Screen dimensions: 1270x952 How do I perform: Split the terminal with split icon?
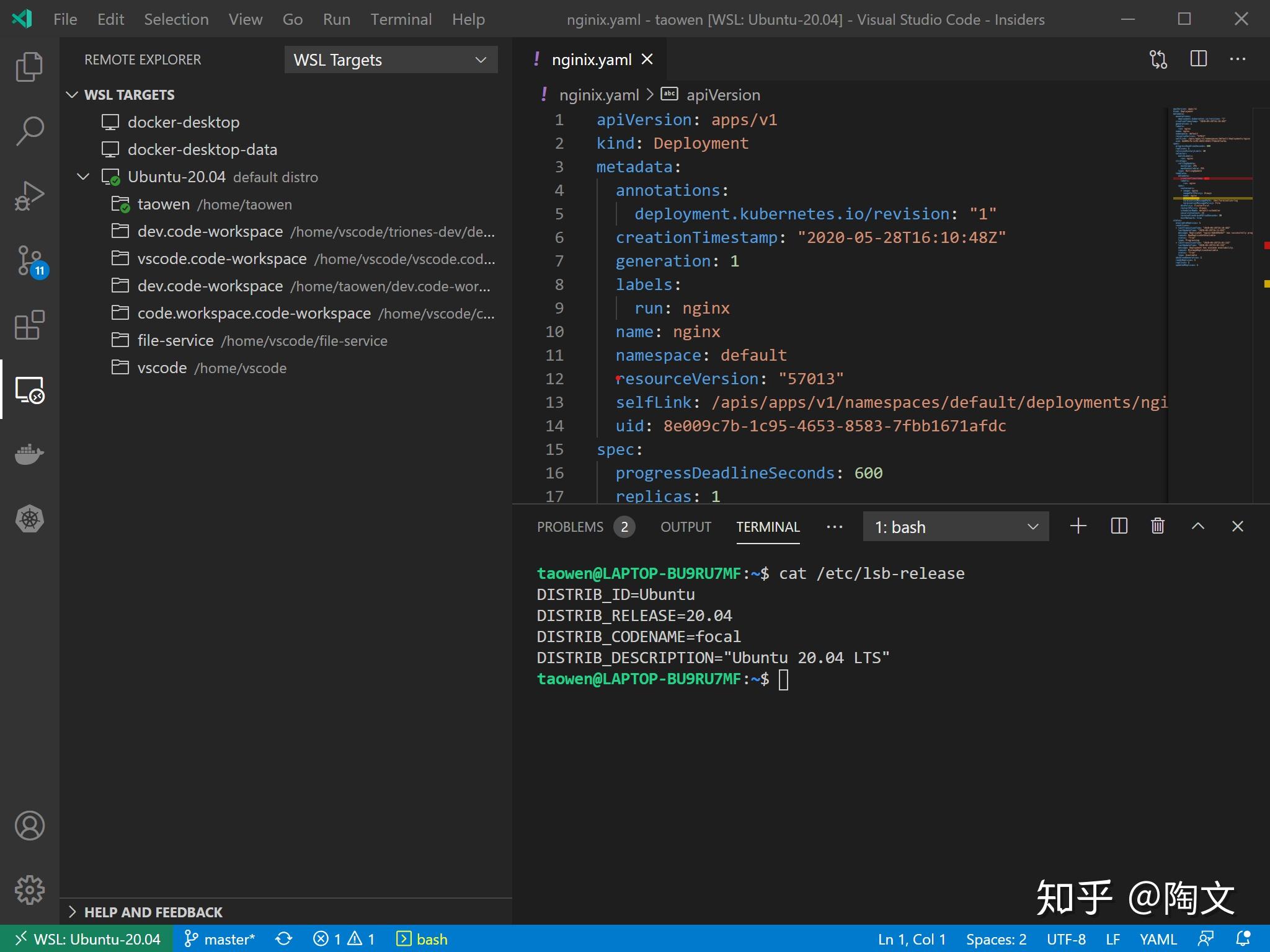[1119, 526]
